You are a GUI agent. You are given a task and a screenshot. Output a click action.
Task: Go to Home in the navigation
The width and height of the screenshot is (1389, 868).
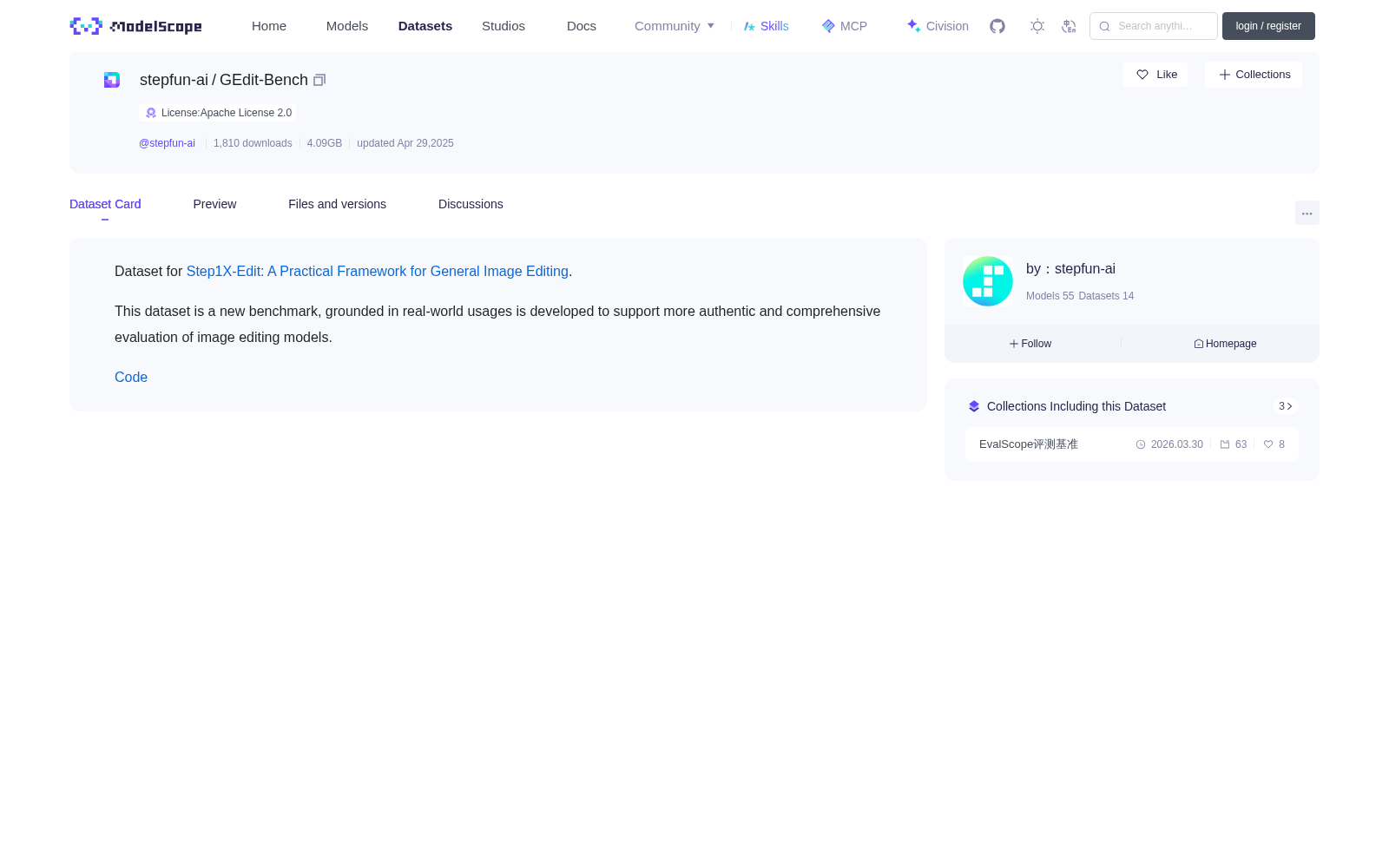click(269, 26)
